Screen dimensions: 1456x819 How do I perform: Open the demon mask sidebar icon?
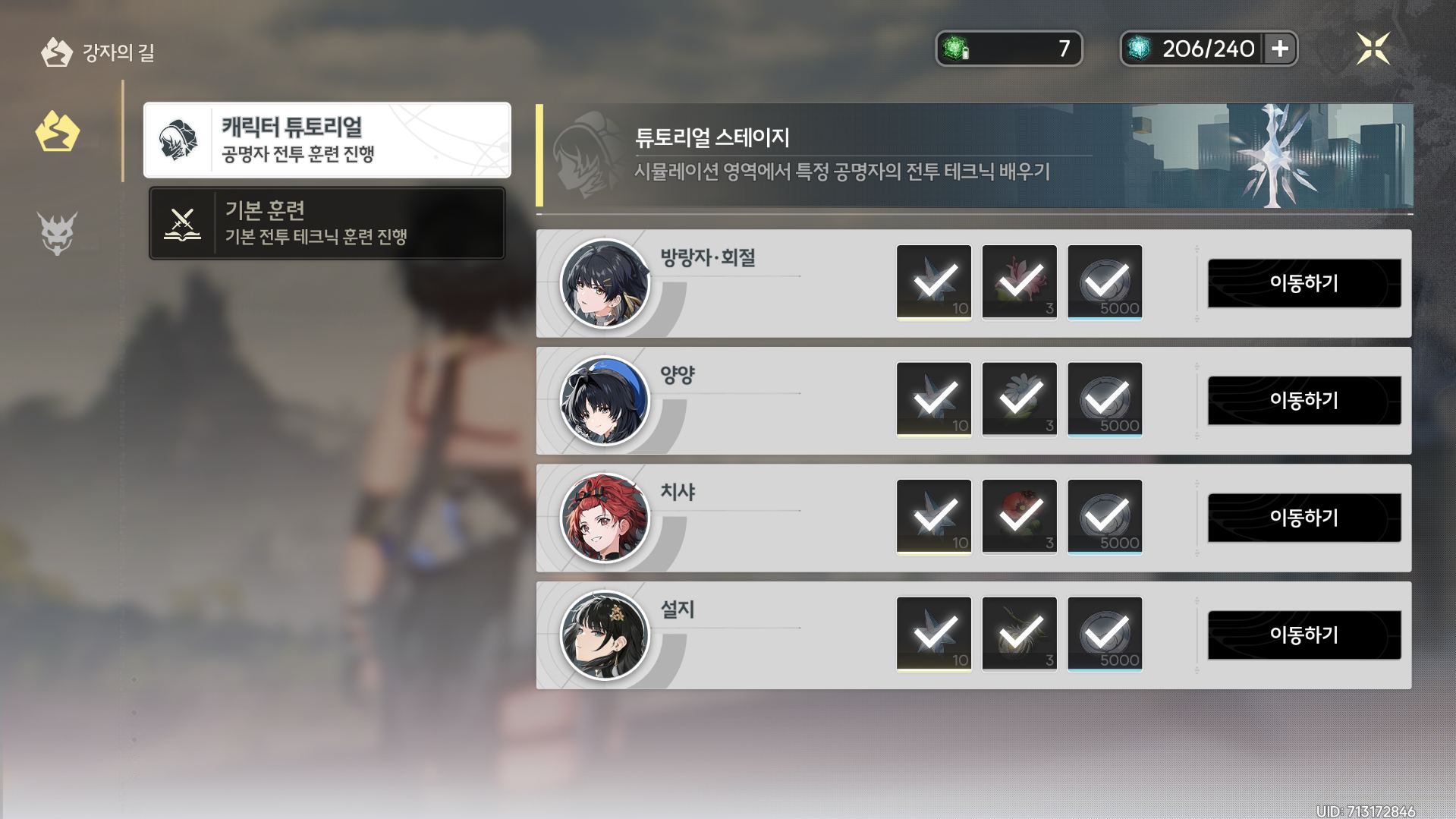(57, 232)
